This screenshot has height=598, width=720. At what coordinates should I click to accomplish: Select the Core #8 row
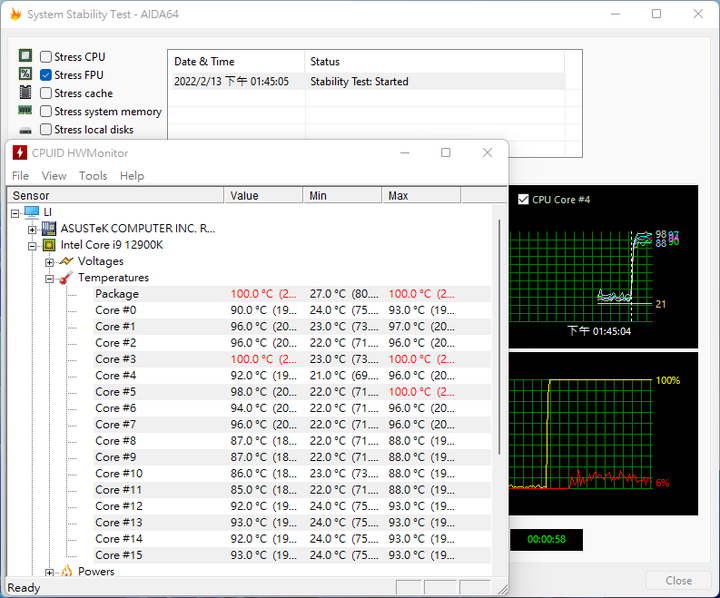point(292,440)
